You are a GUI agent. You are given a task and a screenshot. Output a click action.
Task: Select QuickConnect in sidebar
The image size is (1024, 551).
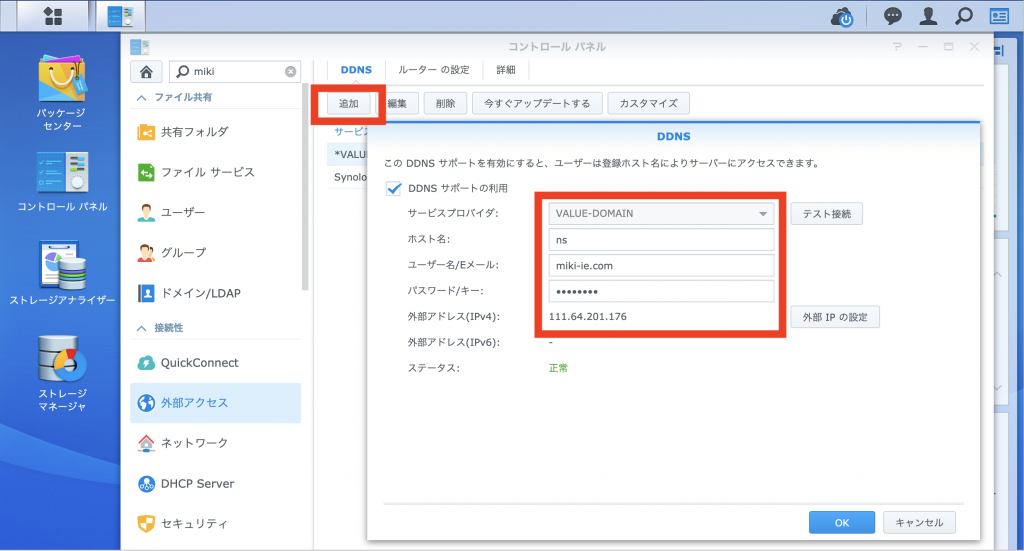click(199, 363)
